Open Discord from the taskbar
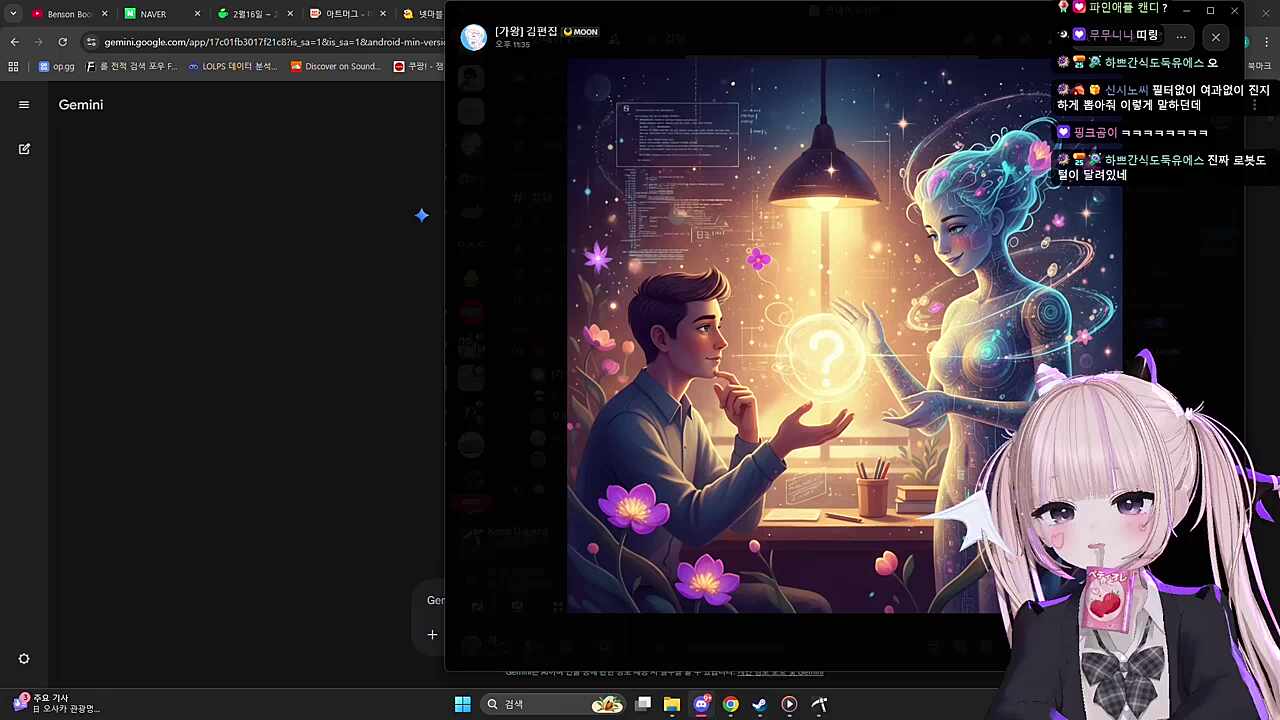The image size is (1280, 720). (701, 705)
